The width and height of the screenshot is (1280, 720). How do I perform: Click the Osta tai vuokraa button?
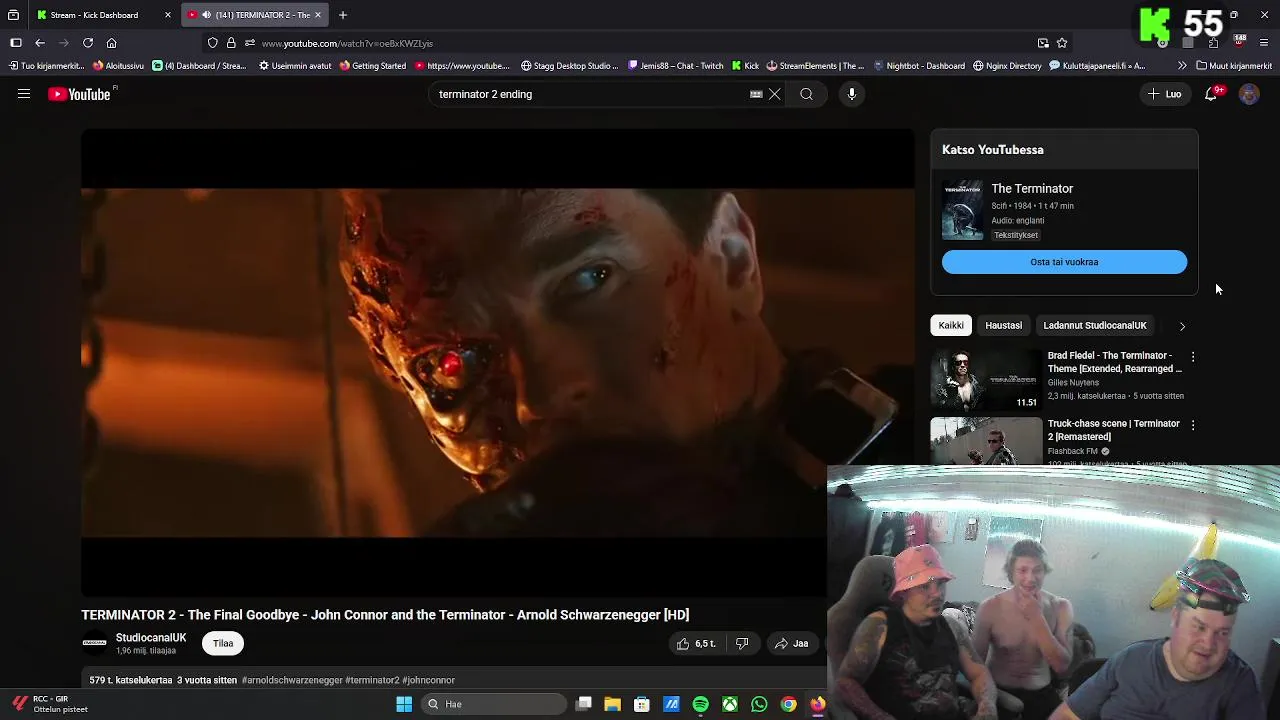[x=1064, y=262]
